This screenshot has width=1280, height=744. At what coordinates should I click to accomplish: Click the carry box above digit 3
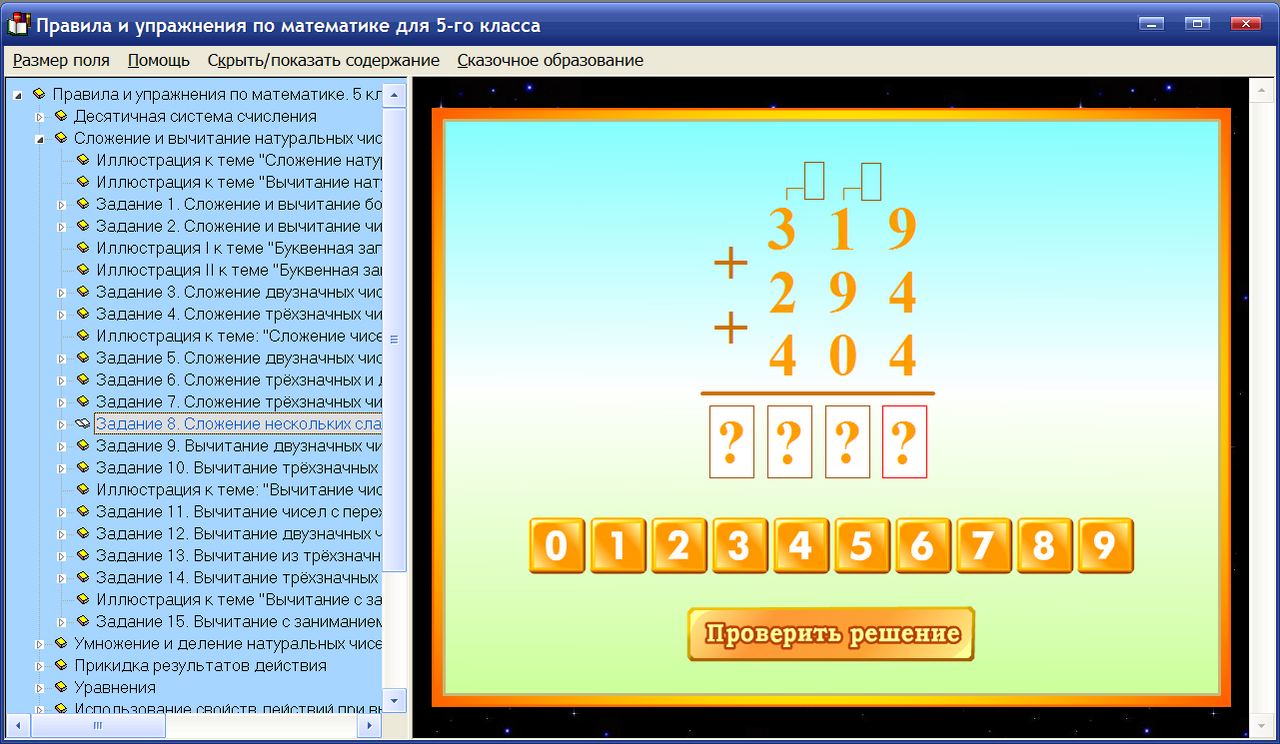point(813,181)
